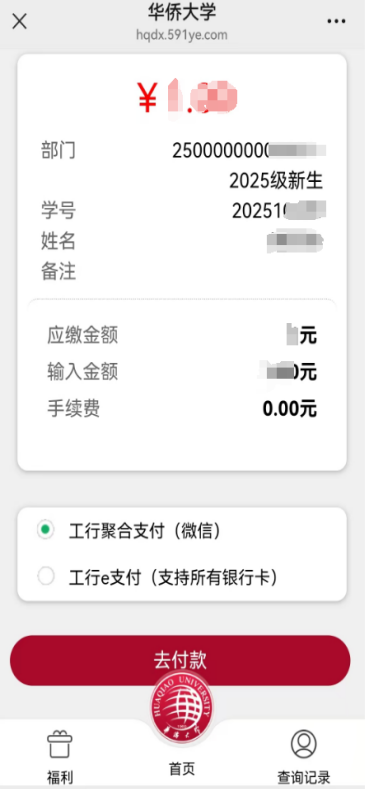Open the three-dot more options menu
This screenshot has width=369, height=789.
(336, 21)
